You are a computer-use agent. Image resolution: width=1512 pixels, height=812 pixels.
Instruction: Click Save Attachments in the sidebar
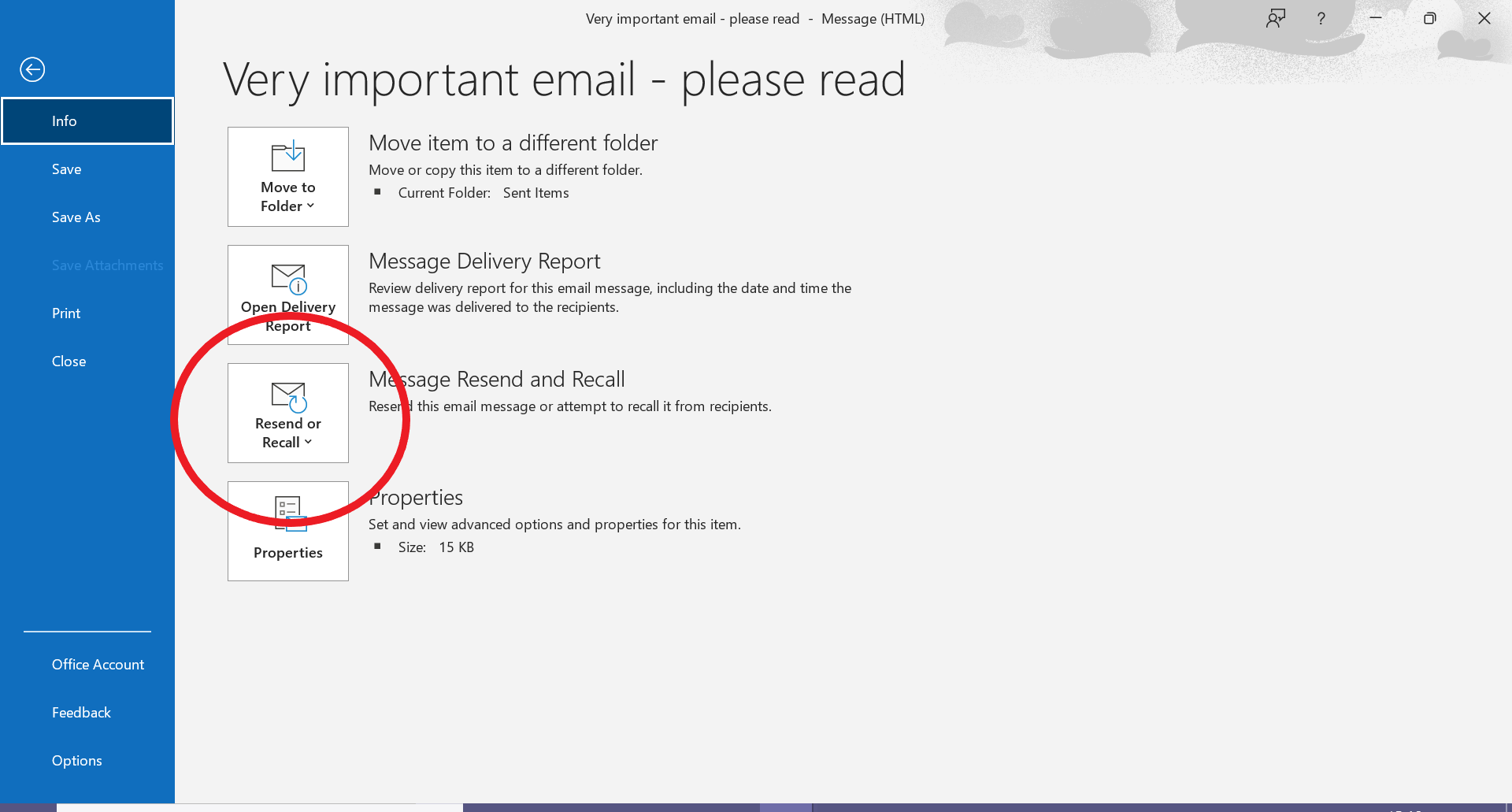[x=87, y=265]
